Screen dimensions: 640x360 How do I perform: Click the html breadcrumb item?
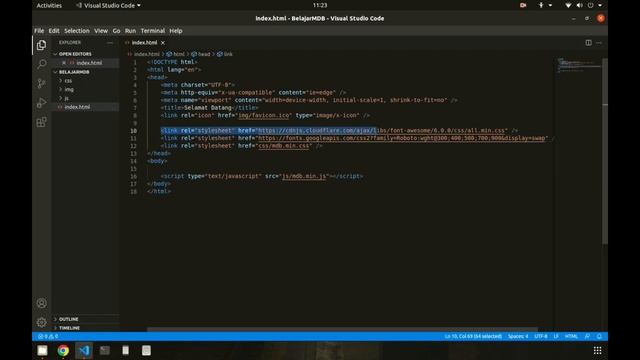[x=176, y=54]
